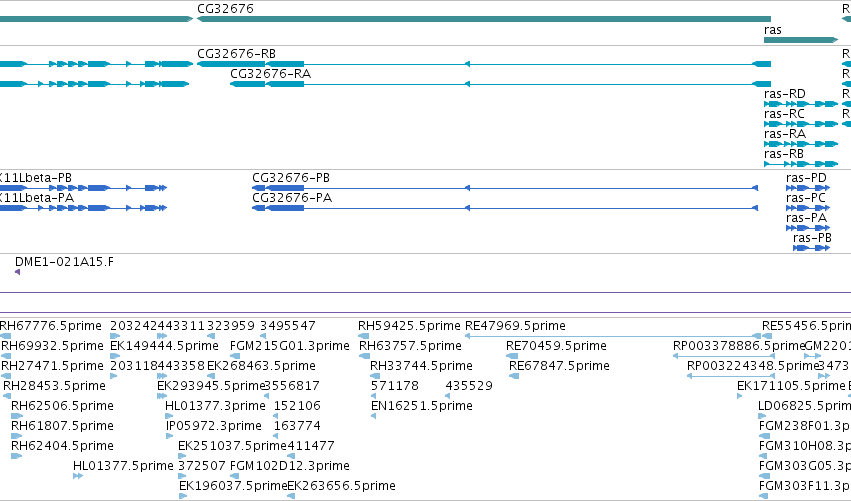
Task: Click the purple arrow under DME1-021A15.F
Action: [x=17, y=272]
